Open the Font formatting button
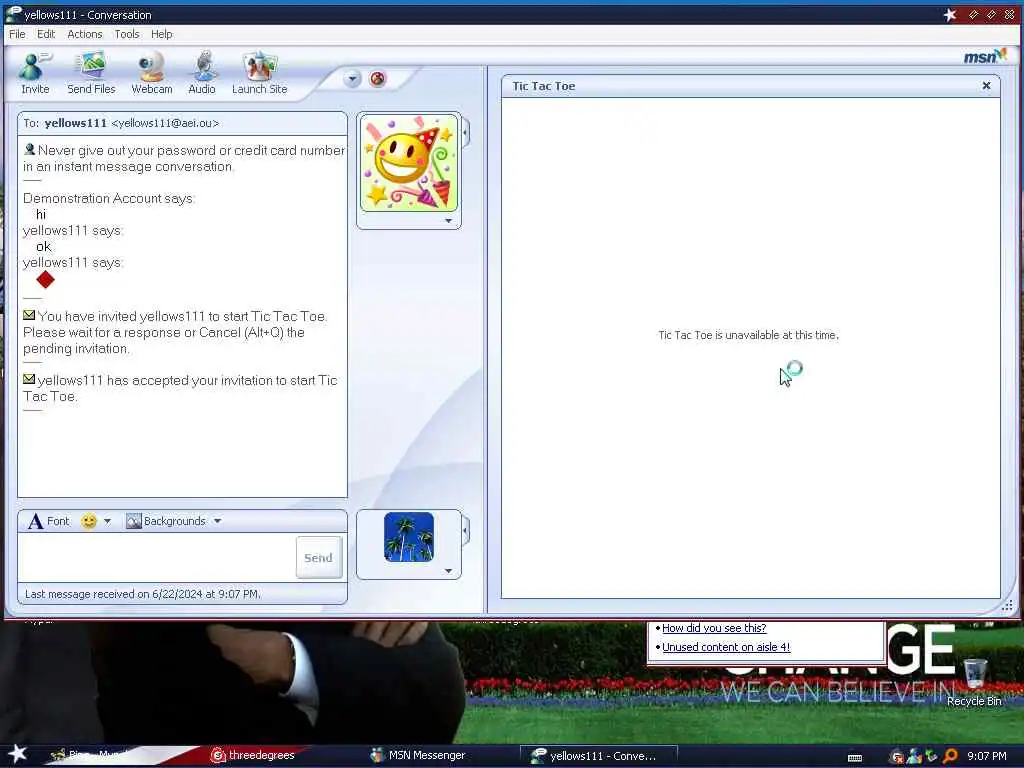This screenshot has height=768, width=1024. click(x=48, y=521)
